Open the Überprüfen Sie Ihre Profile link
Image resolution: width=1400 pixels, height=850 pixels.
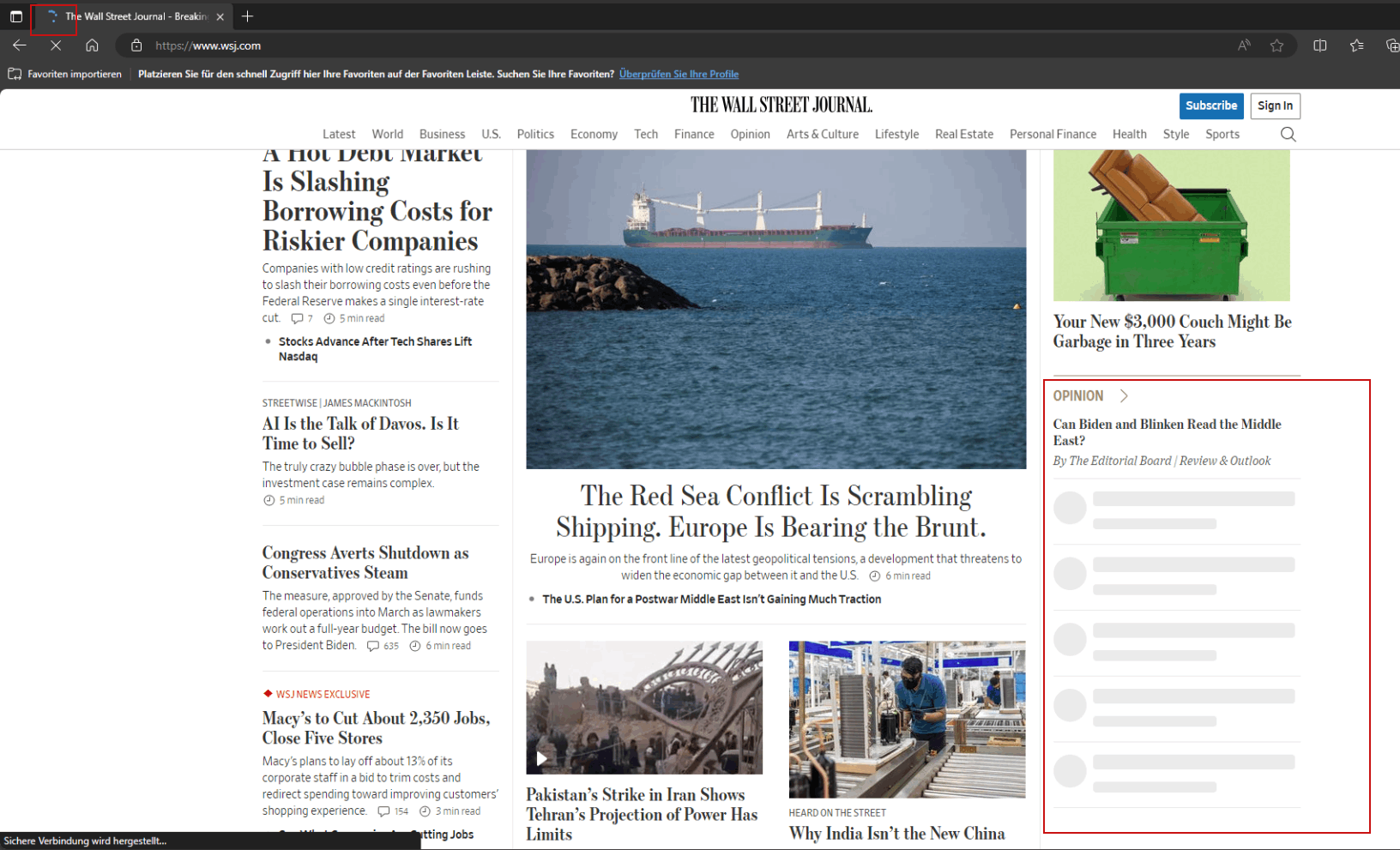[x=679, y=74]
